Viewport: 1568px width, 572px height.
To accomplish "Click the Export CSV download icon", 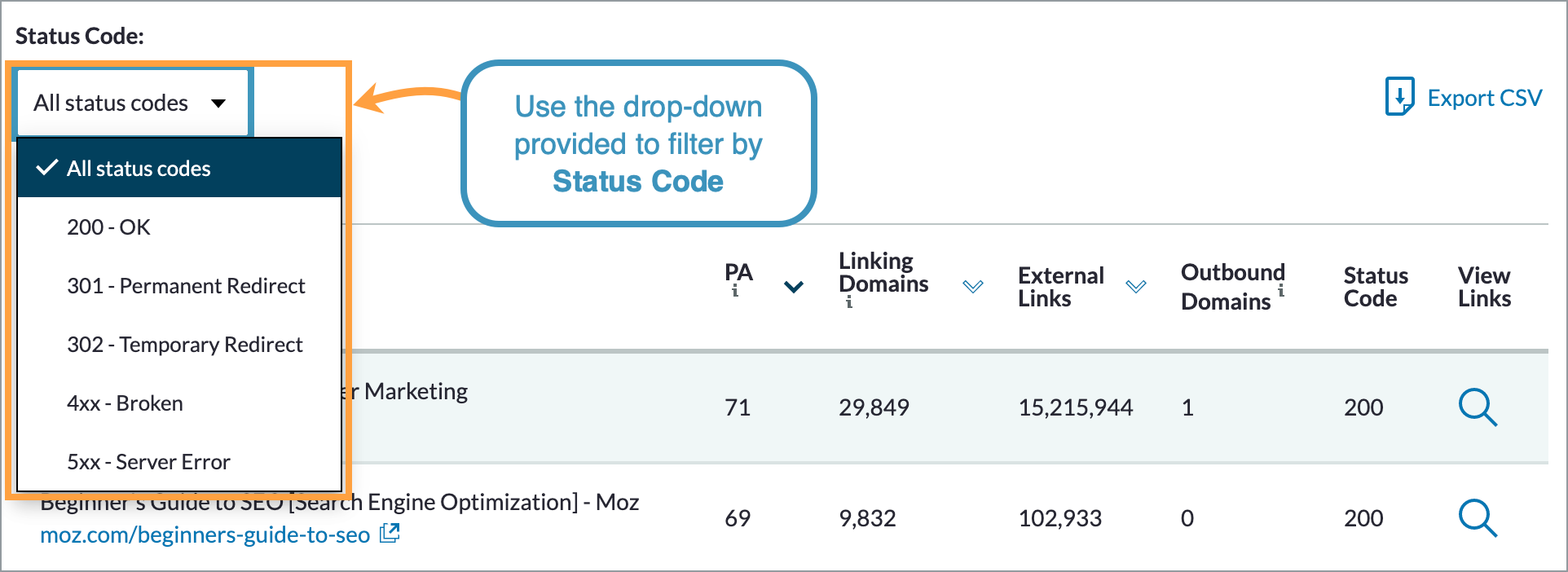I will click(1399, 97).
